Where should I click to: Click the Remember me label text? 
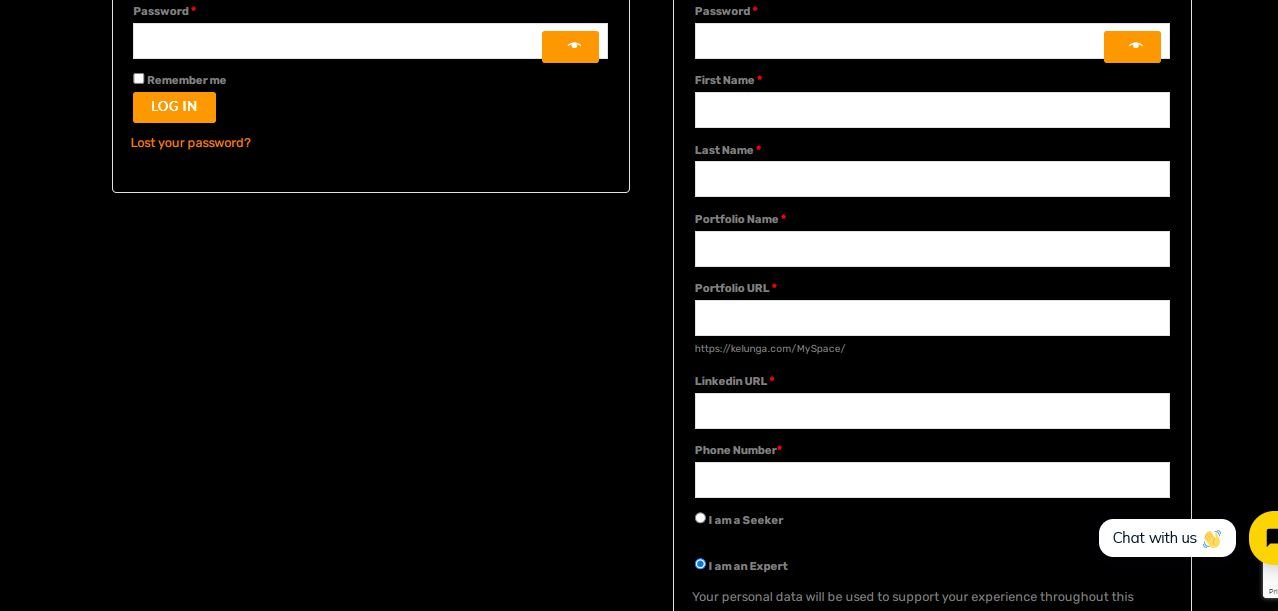coord(187,80)
